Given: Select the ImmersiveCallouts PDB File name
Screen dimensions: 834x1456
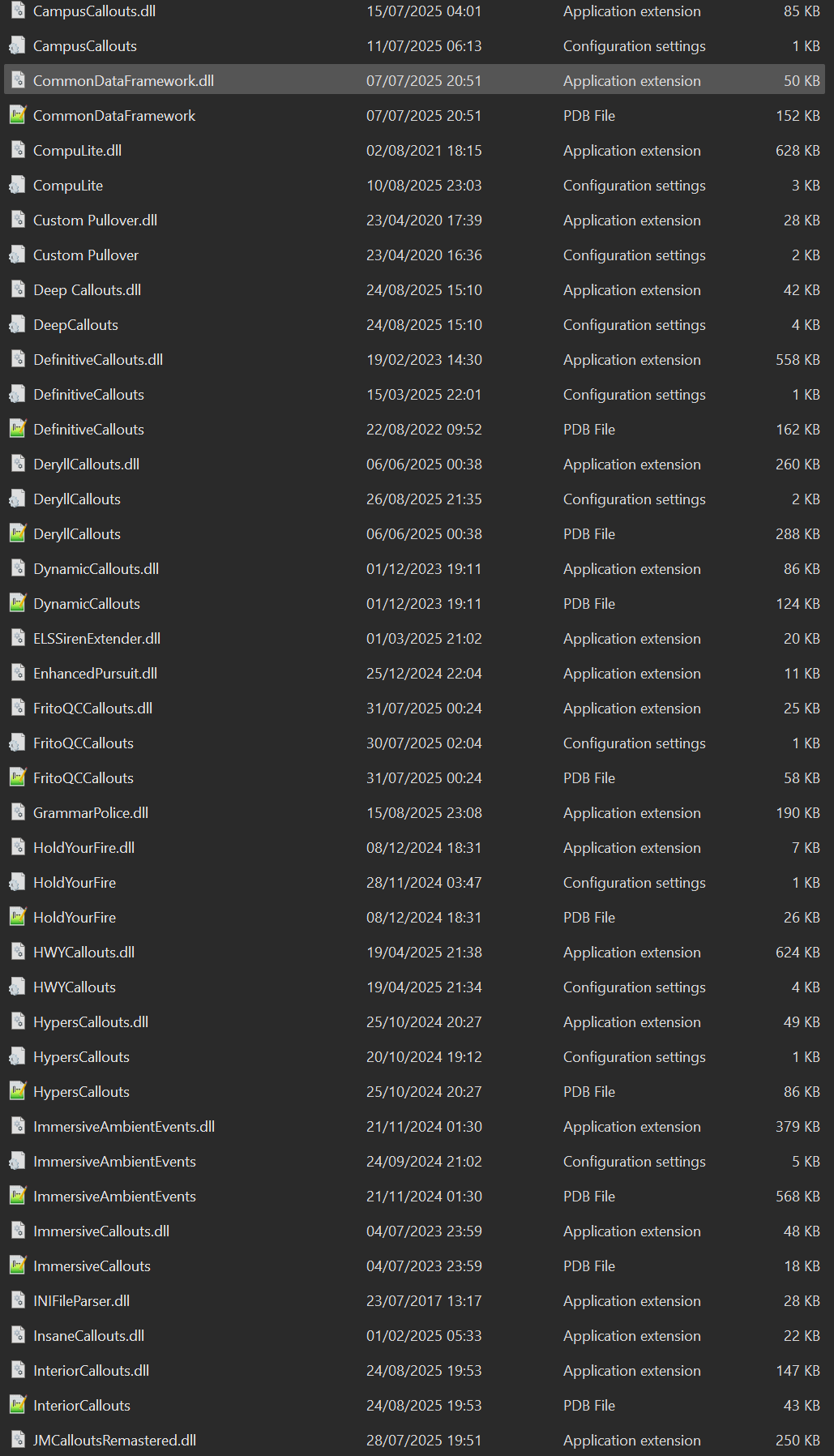Looking at the screenshot, I should pos(92,1266).
